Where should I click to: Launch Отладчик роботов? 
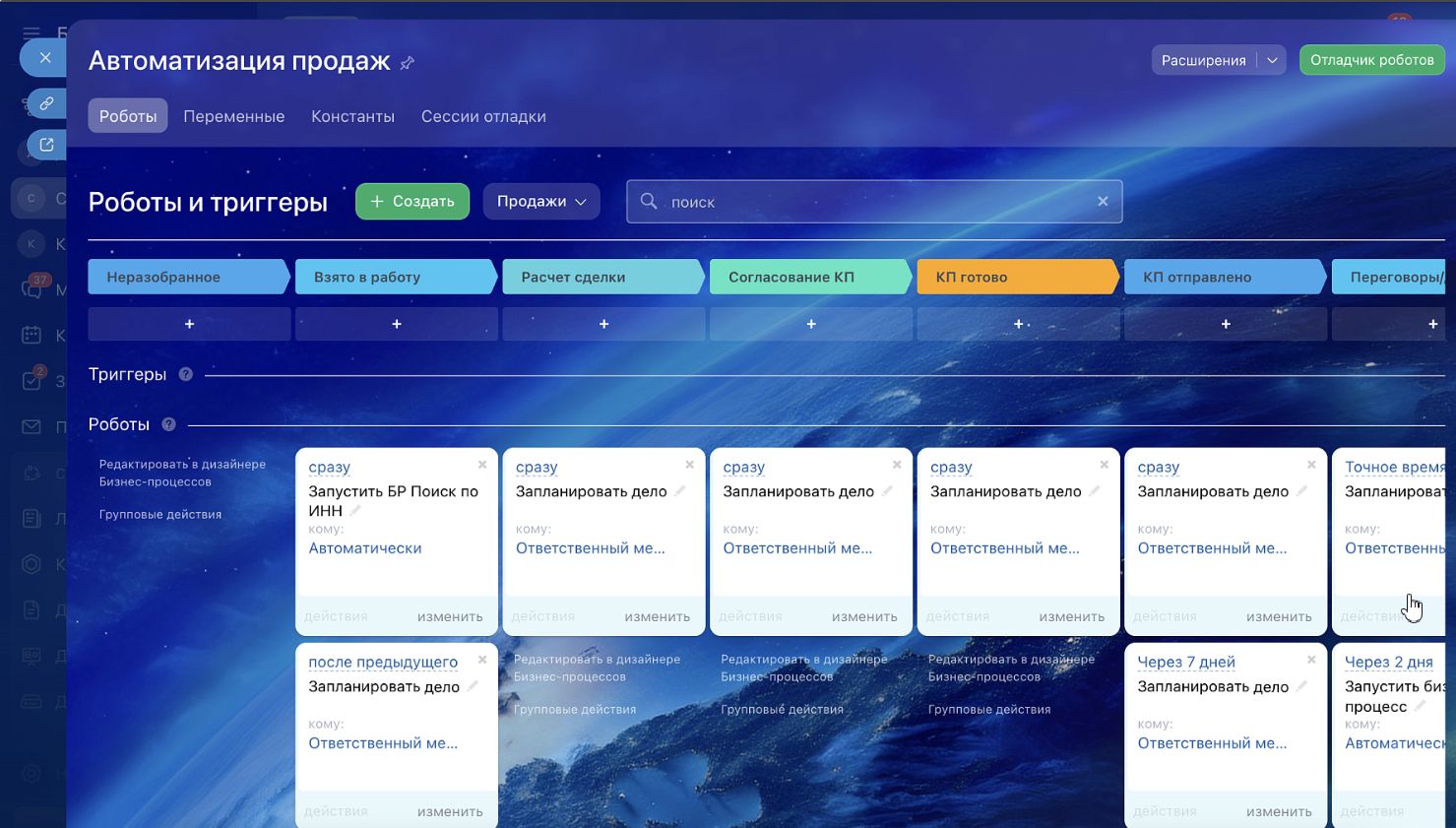pos(1371,60)
